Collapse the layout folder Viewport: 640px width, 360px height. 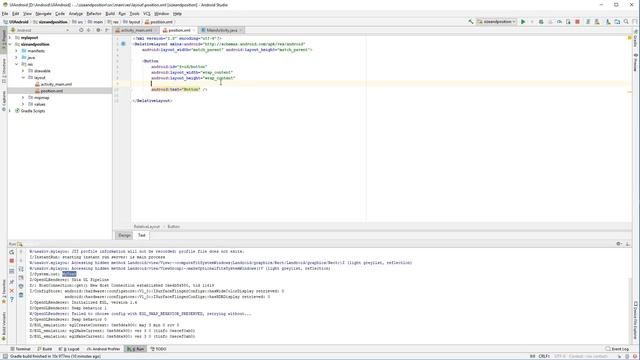23,78
